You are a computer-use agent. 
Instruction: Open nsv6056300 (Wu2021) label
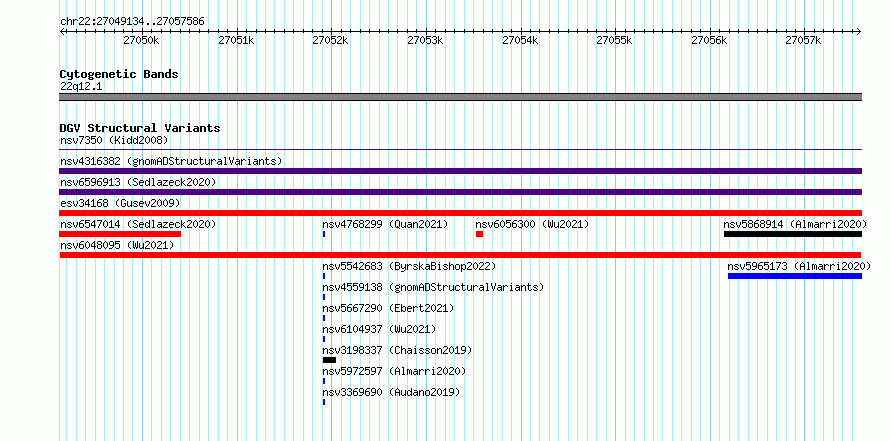click(x=532, y=224)
